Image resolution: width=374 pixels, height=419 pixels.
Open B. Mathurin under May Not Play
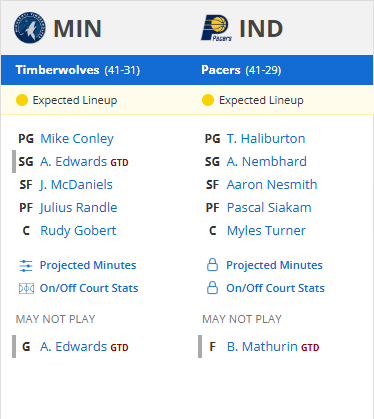tap(262, 347)
